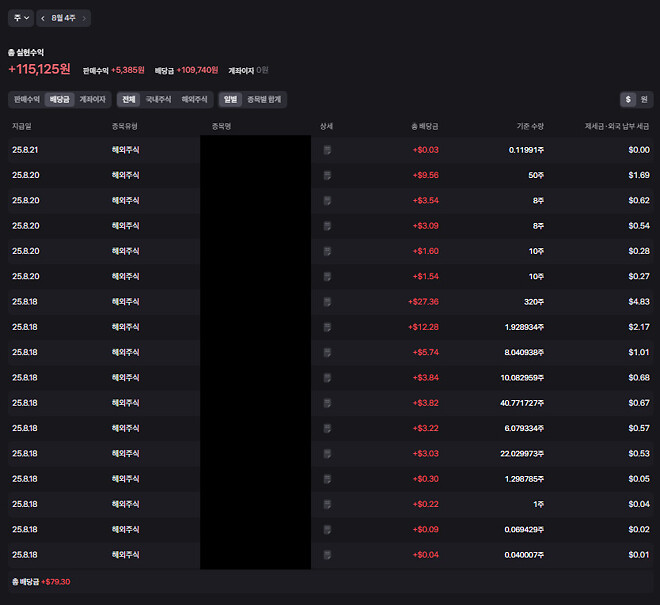Open detail icon for +$0.04 row
Viewport: 660px width, 605px height.
(327, 554)
